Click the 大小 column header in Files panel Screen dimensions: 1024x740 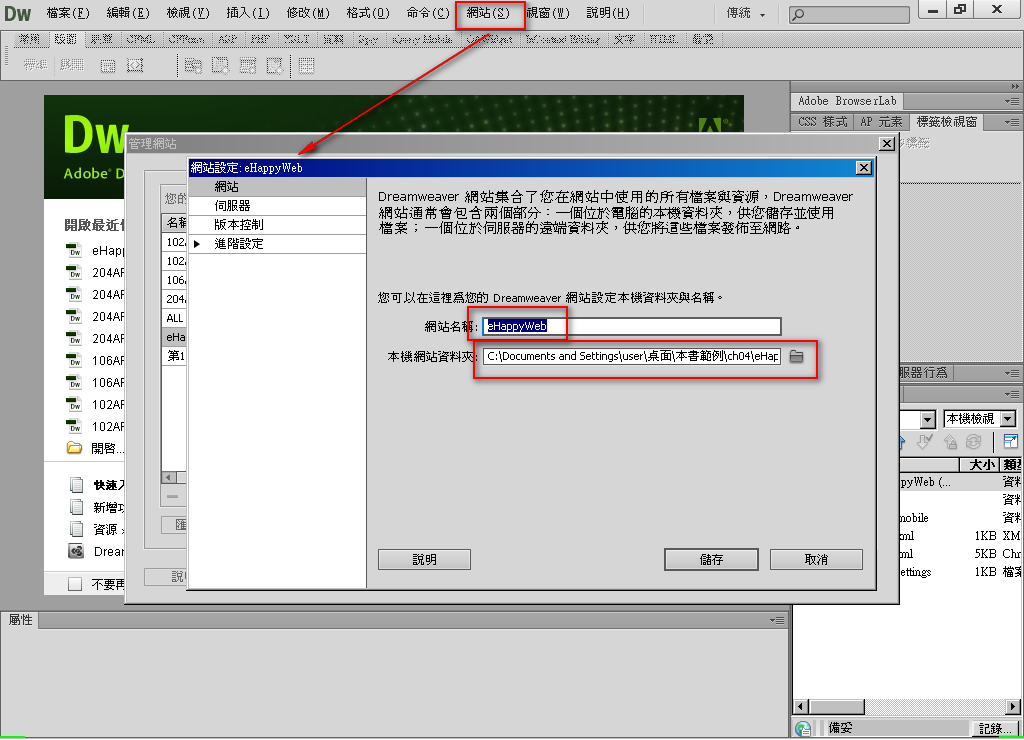(980, 465)
